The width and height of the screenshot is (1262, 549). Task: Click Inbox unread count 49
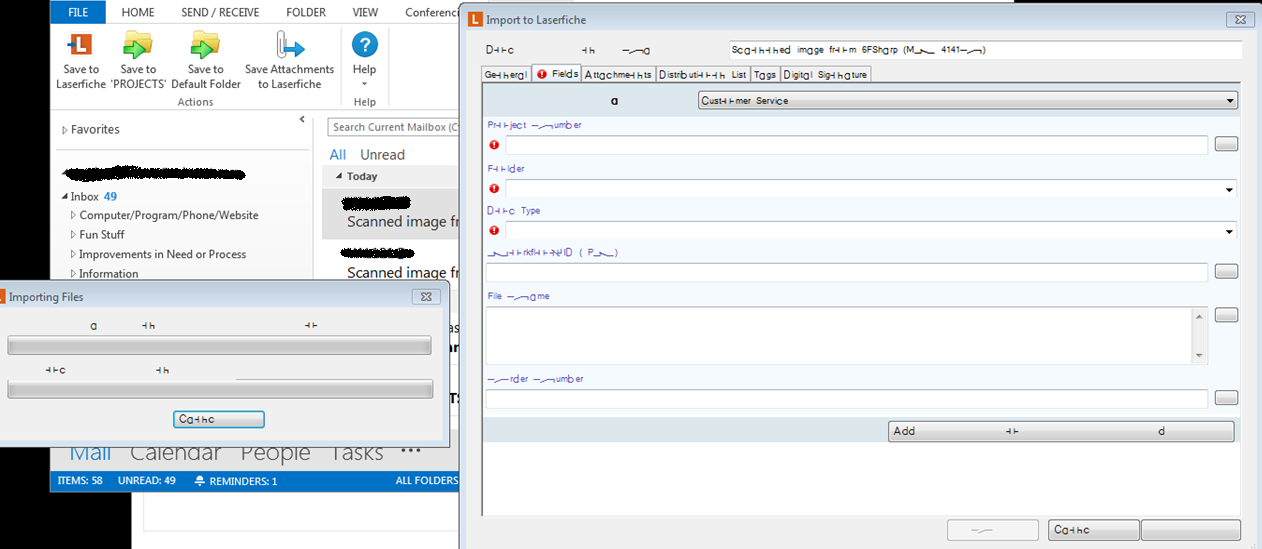click(110, 197)
